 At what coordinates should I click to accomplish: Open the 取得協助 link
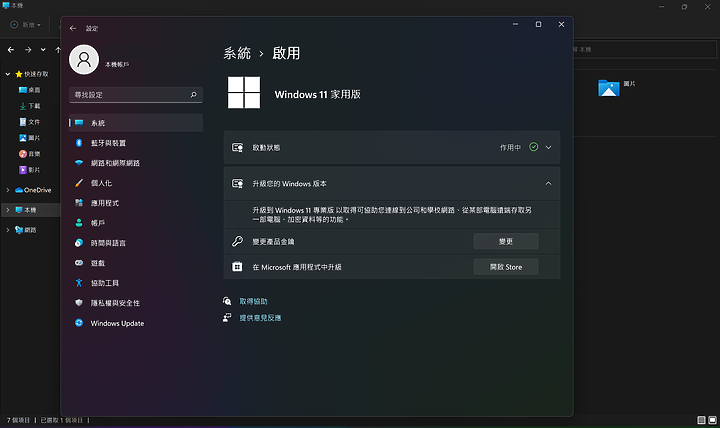click(x=253, y=301)
